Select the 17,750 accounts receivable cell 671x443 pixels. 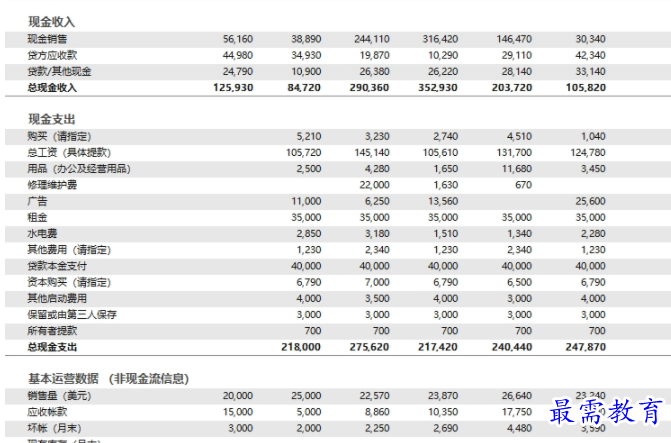517,412
